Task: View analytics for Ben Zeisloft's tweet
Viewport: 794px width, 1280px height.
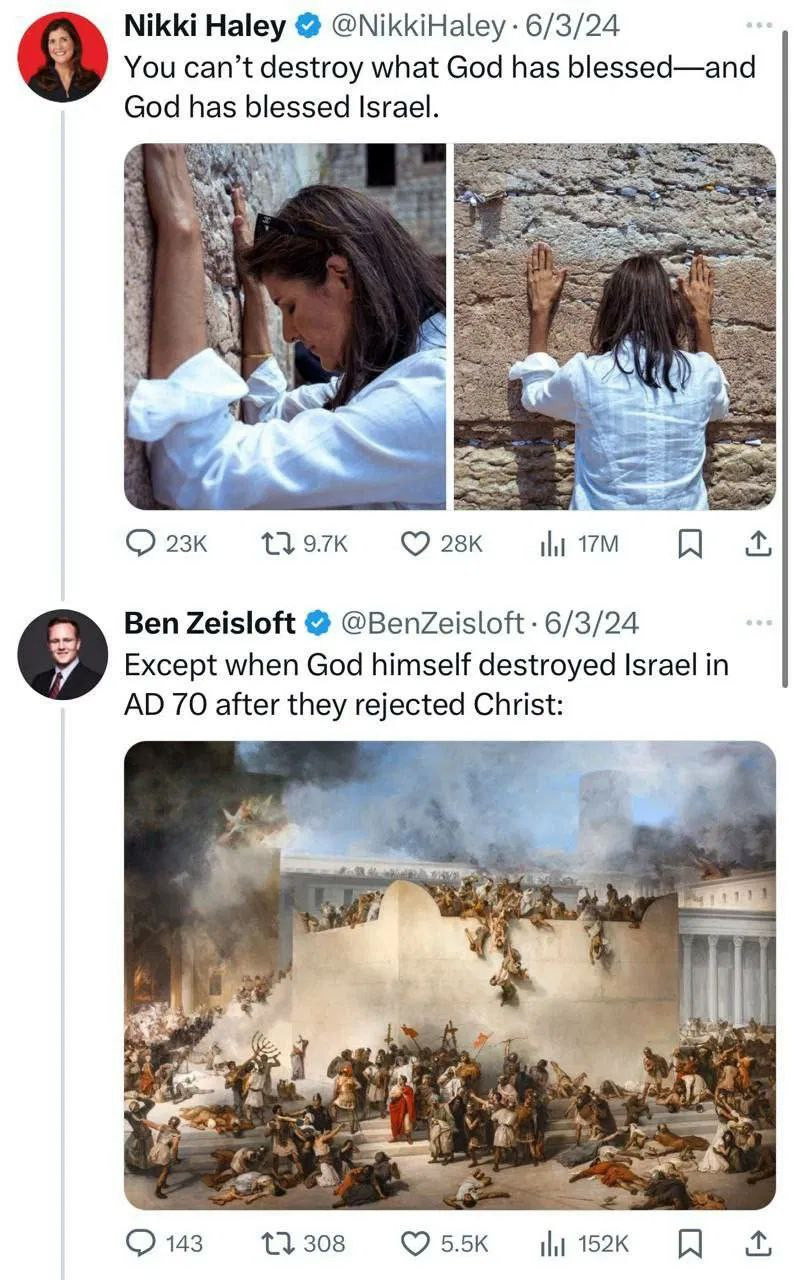Action: pos(551,1243)
